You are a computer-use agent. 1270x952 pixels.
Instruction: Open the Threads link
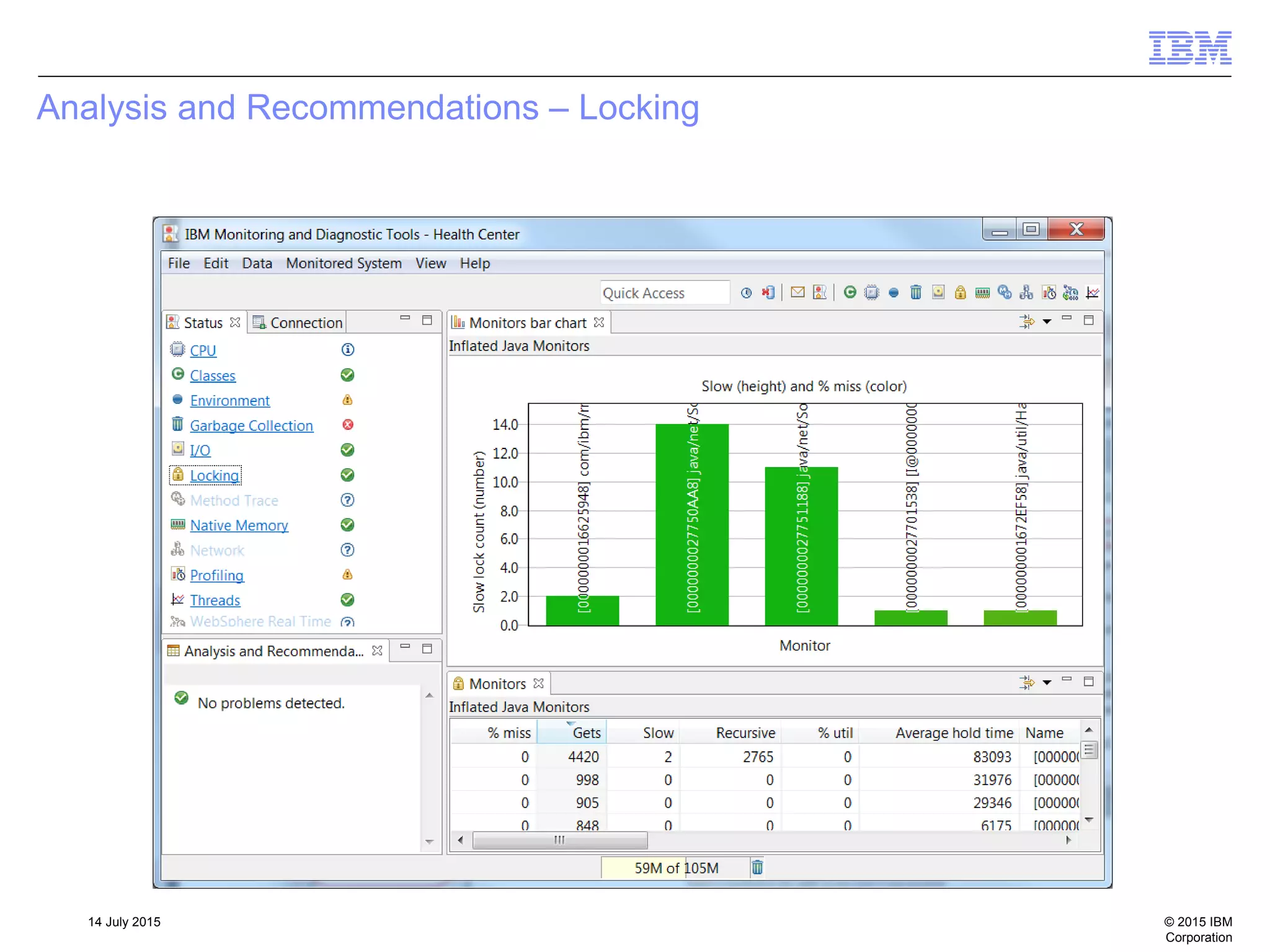click(x=215, y=600)
